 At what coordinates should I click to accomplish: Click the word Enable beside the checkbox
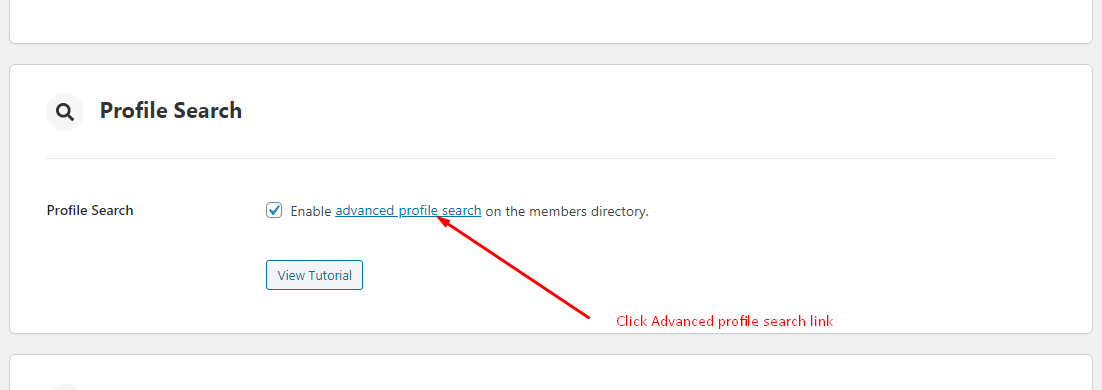311,211
